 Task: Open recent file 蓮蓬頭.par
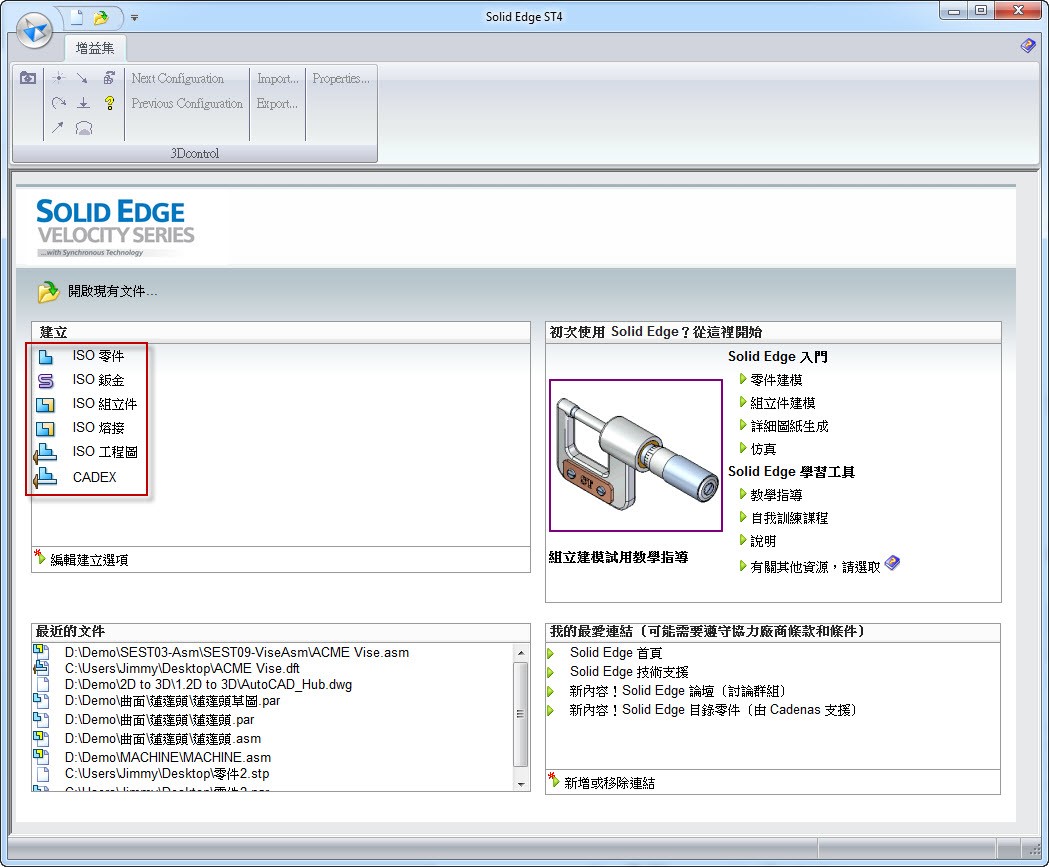(x=159, y=720)
